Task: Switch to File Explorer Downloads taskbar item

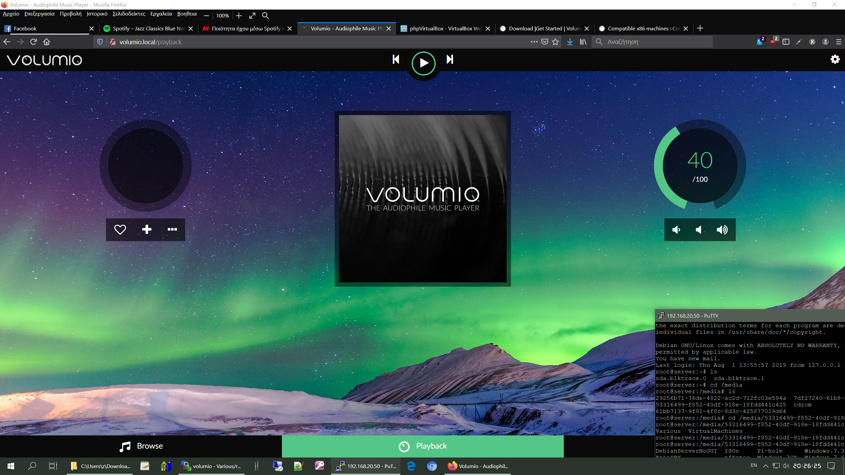Action: 100,466
